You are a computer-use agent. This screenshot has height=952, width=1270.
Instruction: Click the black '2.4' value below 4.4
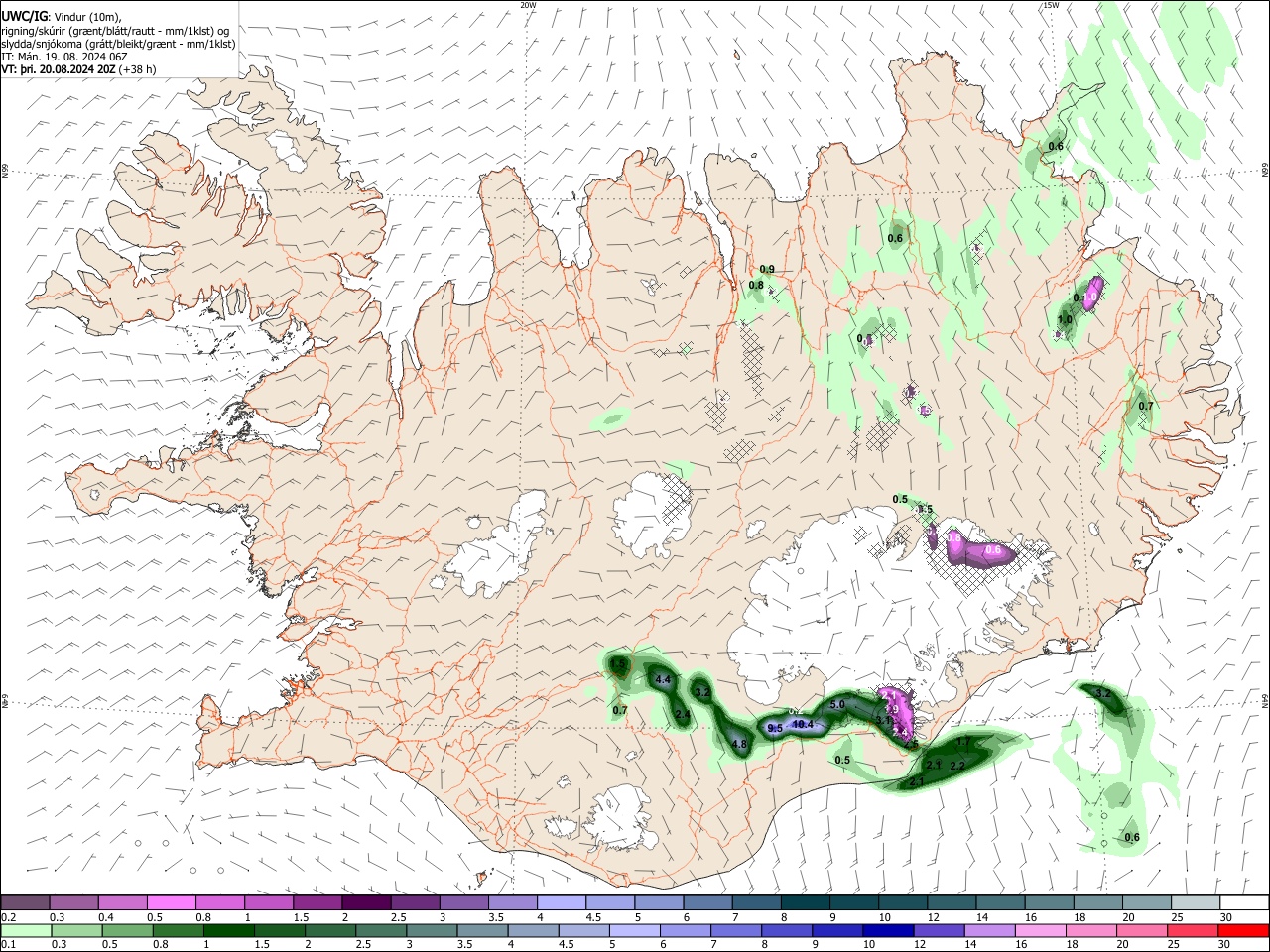[x=683, y=714]
